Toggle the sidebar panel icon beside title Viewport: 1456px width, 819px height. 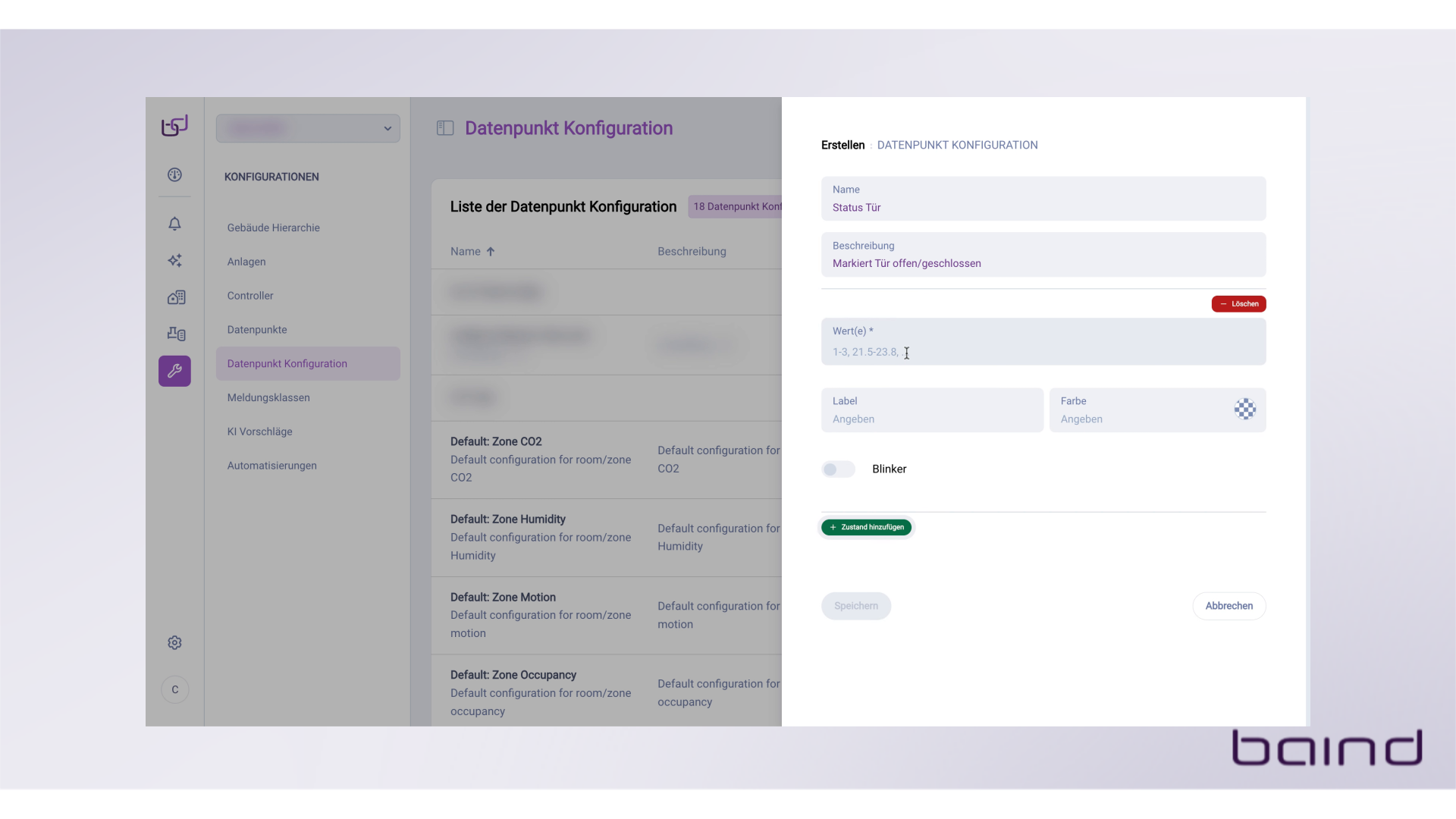point(445,128)
